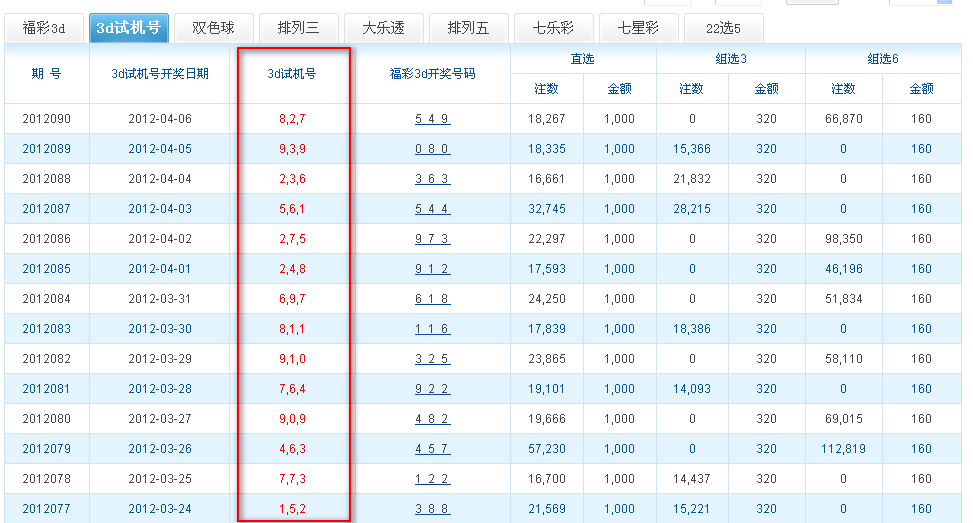
Task: Click the 组选6 group header
Action: coord(883,59)
